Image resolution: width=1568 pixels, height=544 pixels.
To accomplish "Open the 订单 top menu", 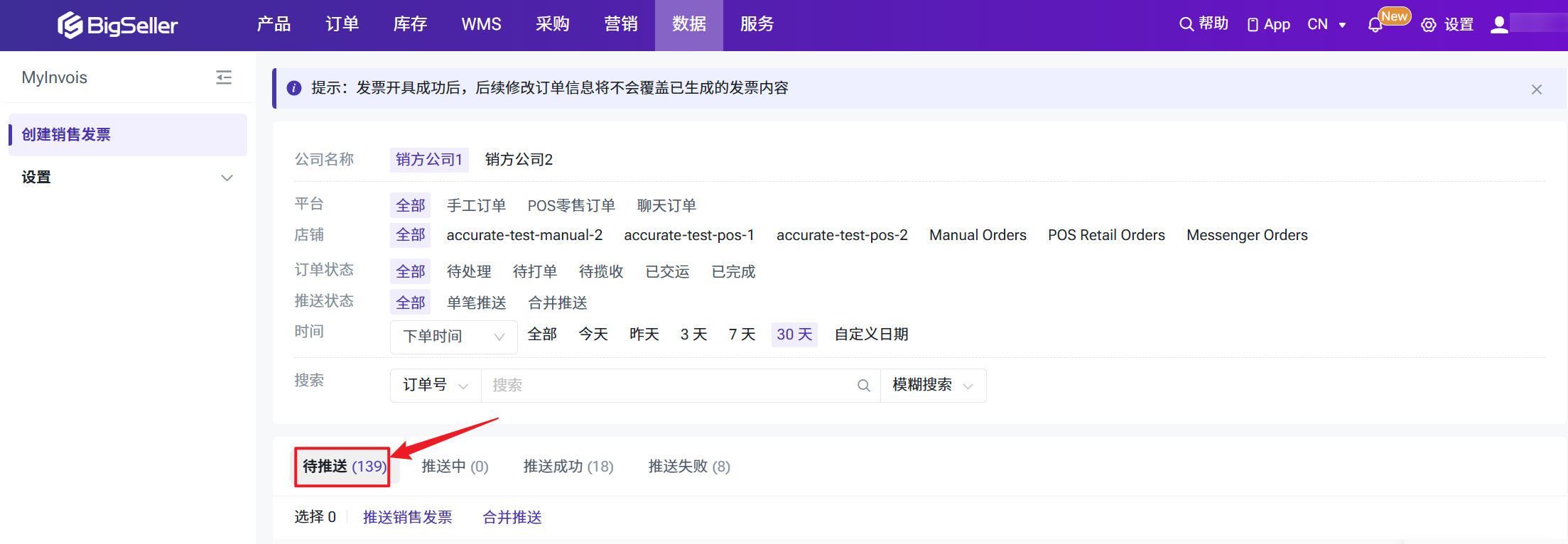I will (342, 25).
